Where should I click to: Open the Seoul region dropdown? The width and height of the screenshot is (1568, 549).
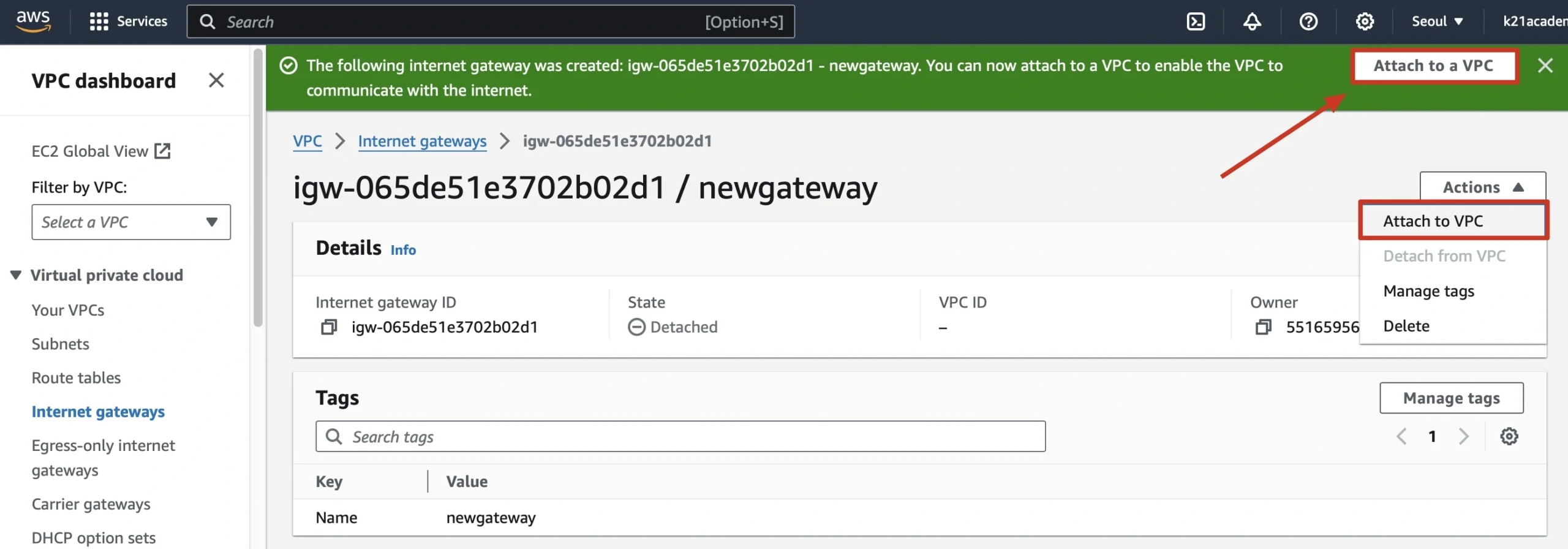coord(1437,22)
